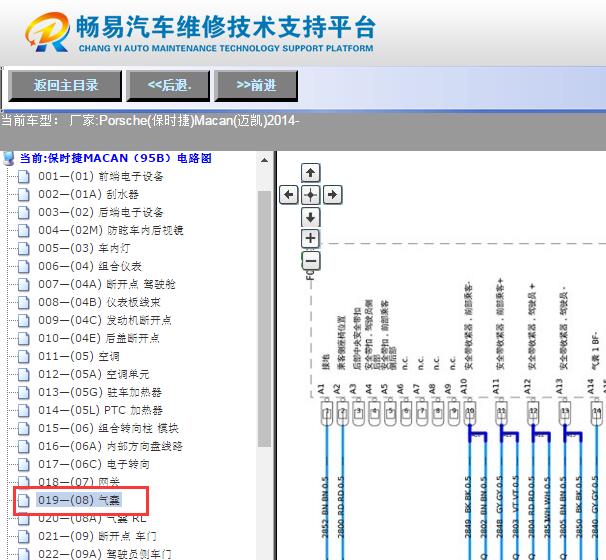Click pin label A1 in the diagram

click(x=321, y=389)
